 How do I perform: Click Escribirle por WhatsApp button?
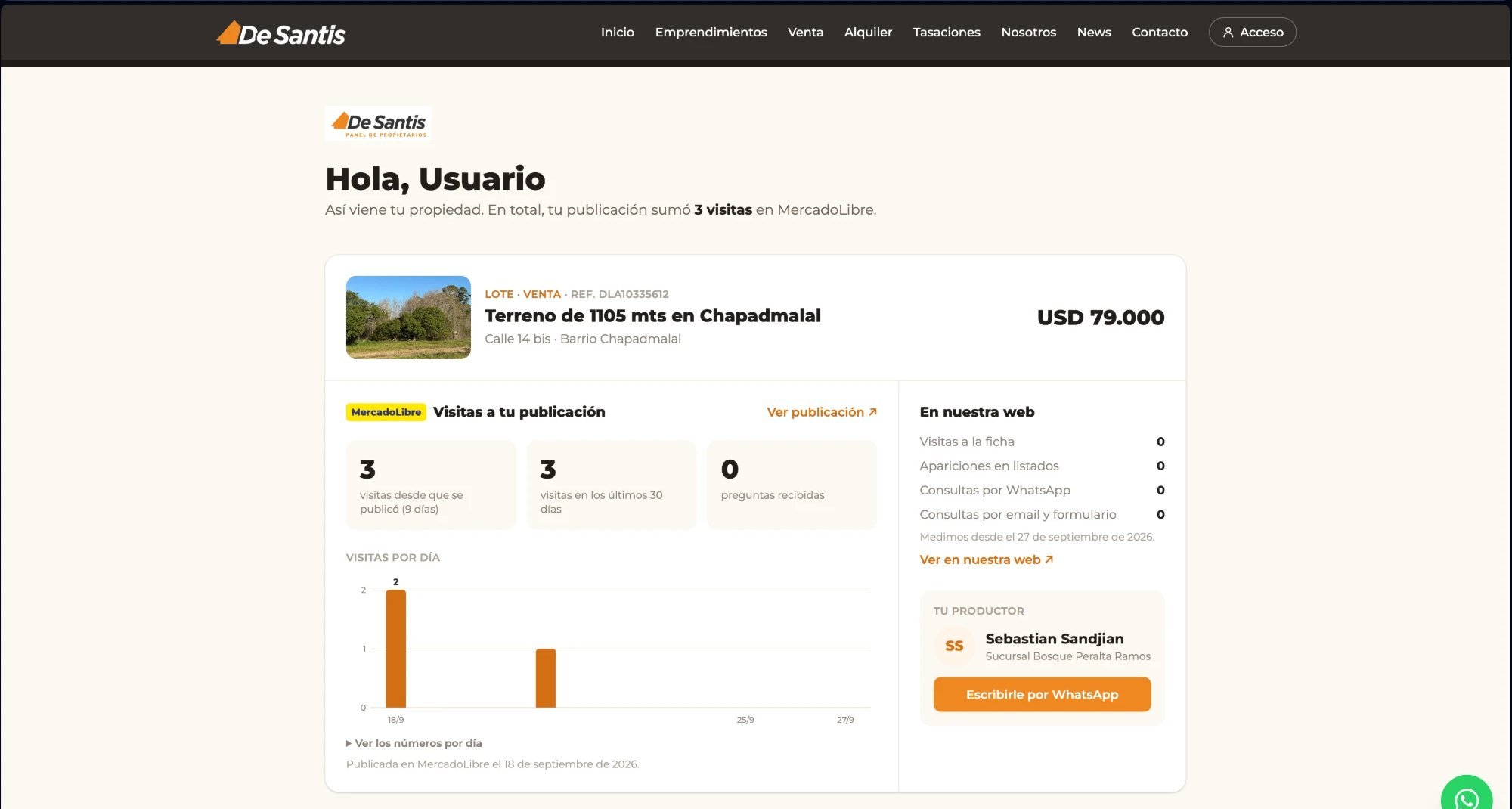pyautogui.click(x=1042, y=694)
